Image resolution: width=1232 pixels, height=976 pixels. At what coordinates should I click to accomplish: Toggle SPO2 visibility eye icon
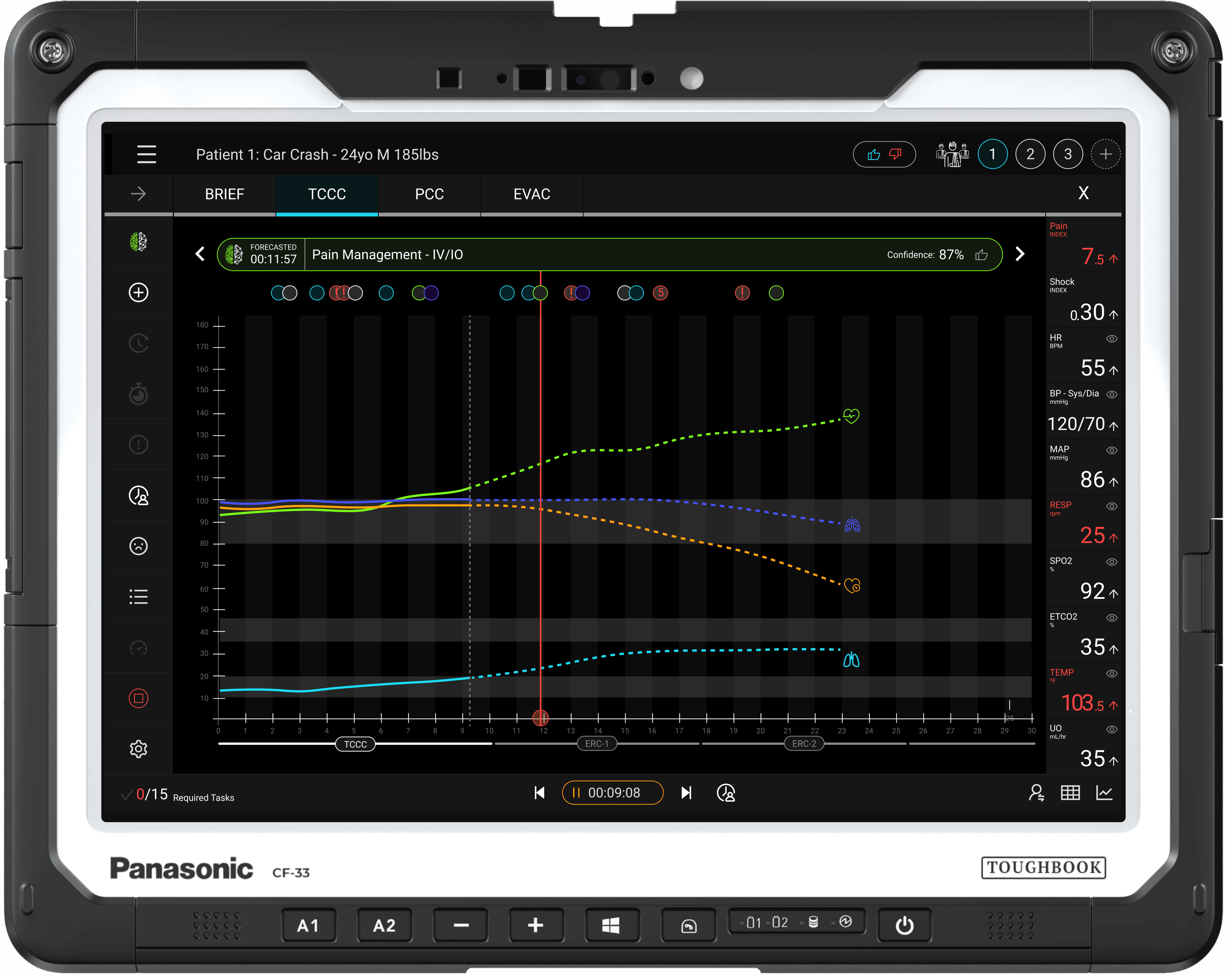[x=1112, y=562]
